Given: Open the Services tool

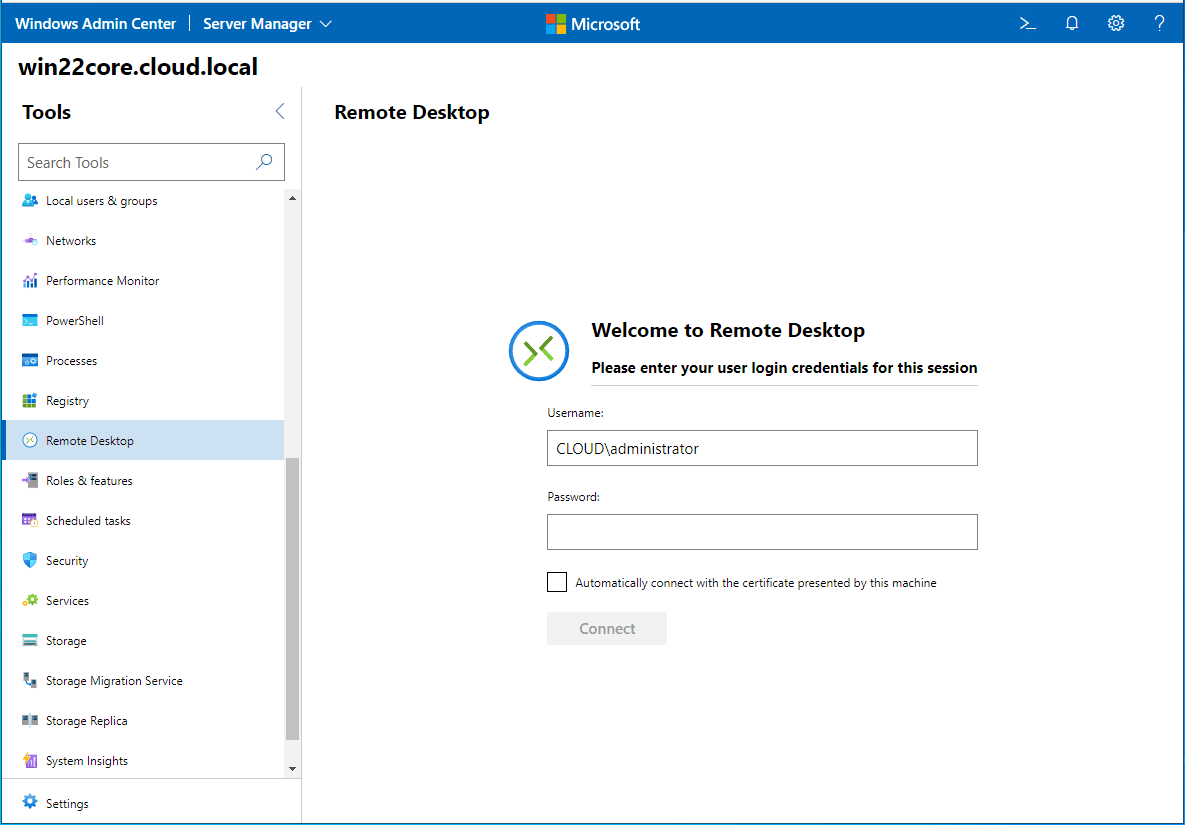Looking at the screenshot, I should (x=67, y=600).
